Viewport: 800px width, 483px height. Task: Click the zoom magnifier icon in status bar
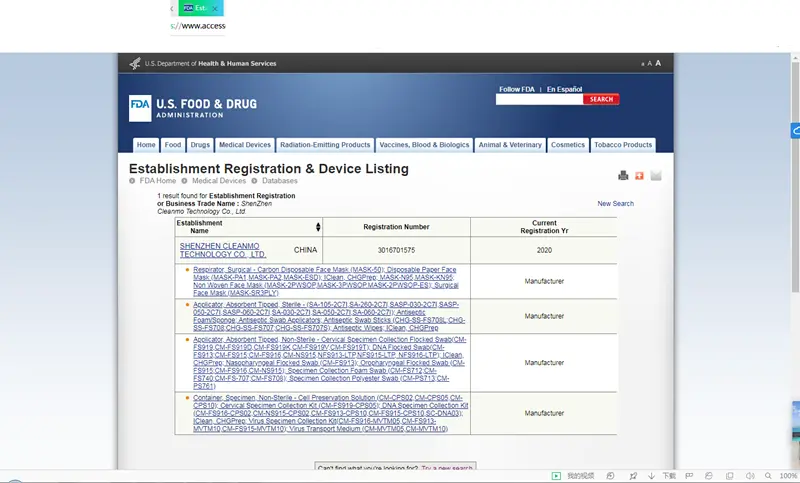(768, 476)
